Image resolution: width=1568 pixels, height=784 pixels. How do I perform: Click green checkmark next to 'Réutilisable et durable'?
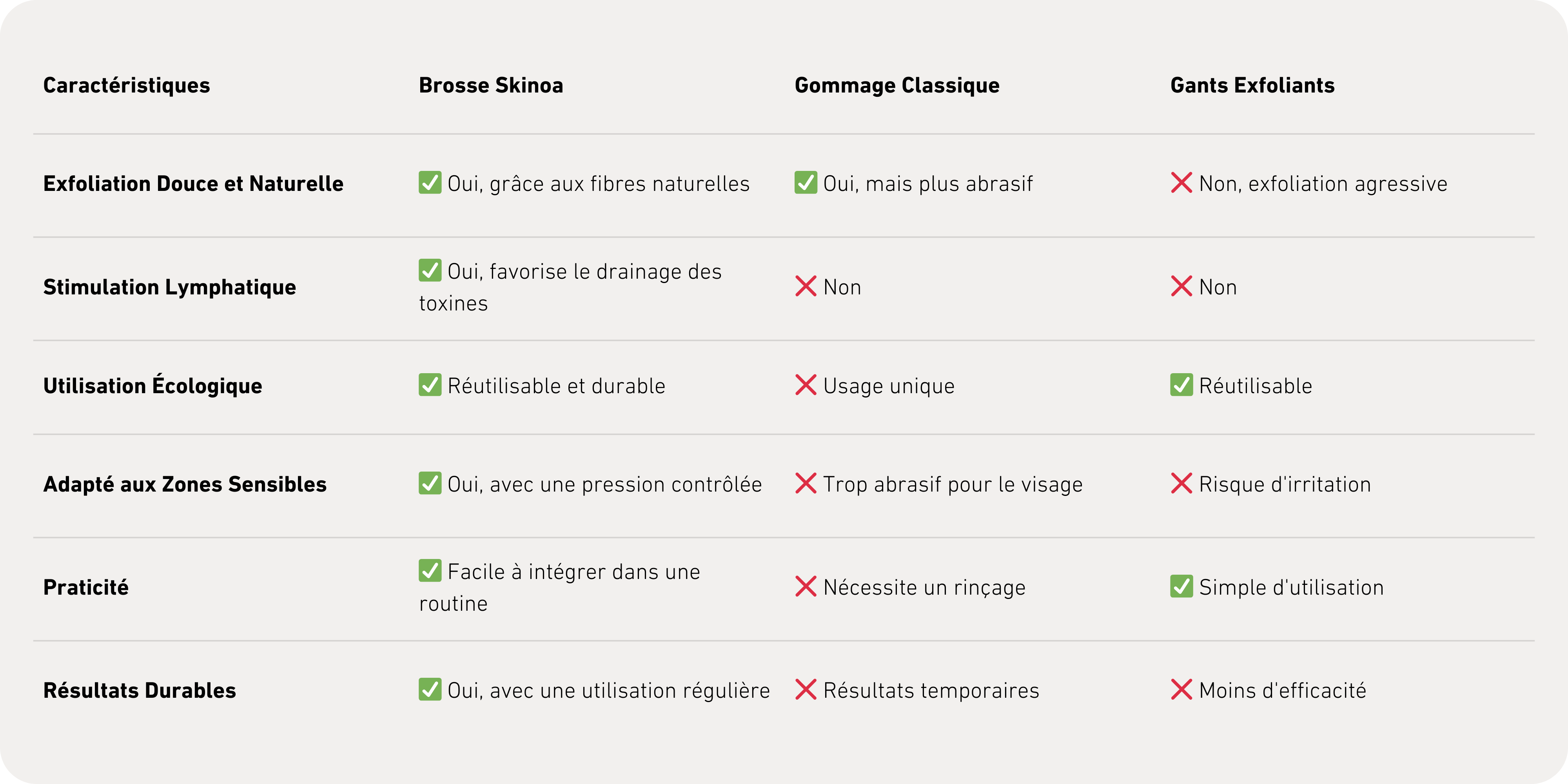point(430,385)
